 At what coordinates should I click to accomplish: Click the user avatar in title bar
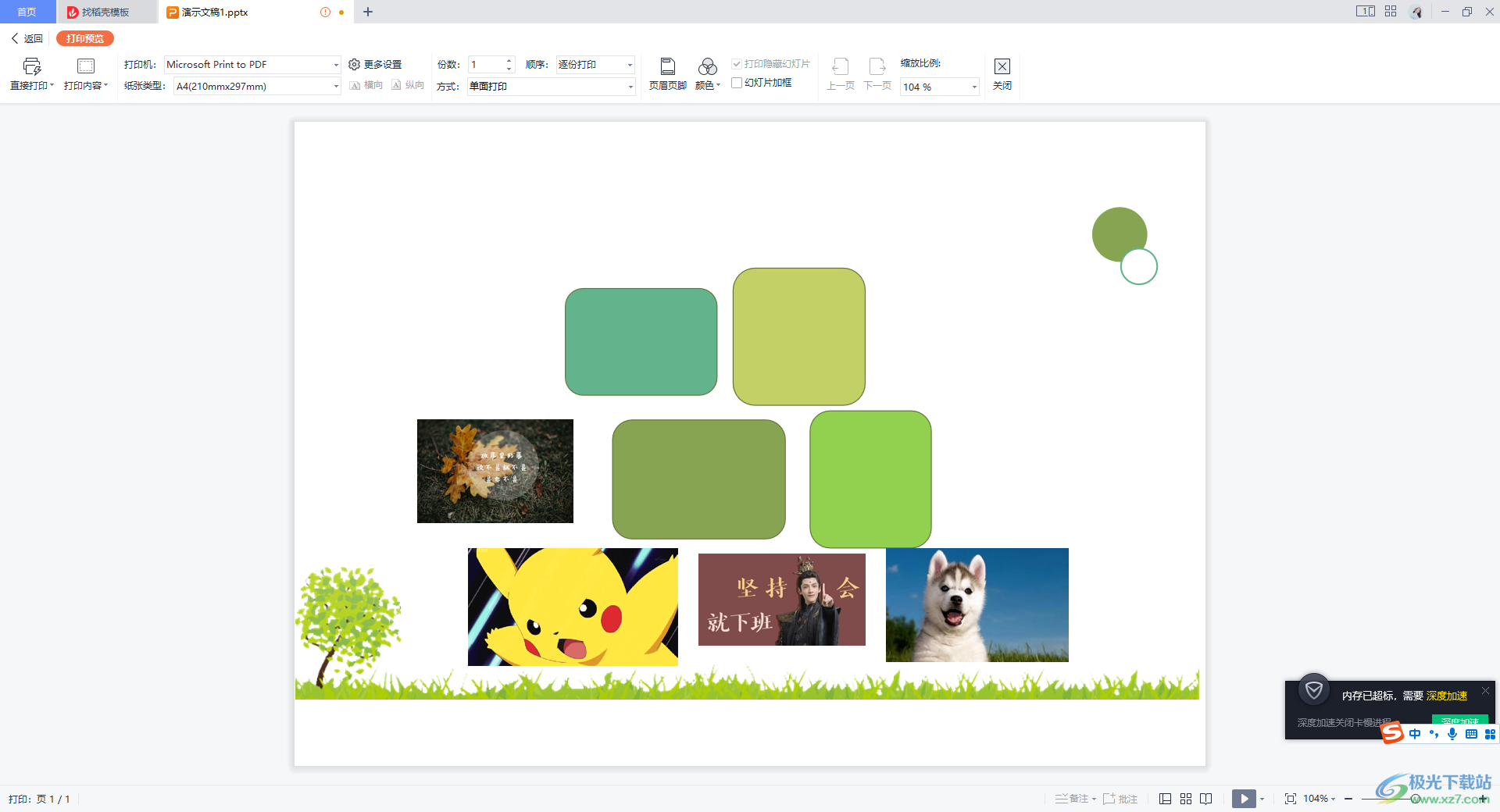(1416, 12)
